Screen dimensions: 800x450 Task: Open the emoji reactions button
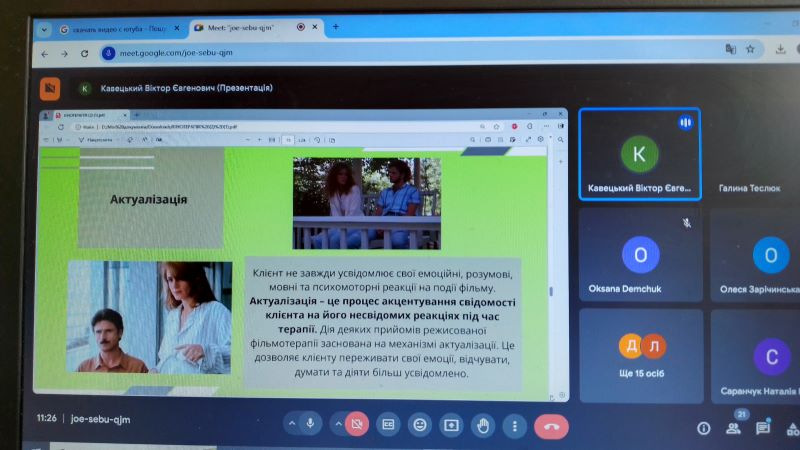pos(420,425)
